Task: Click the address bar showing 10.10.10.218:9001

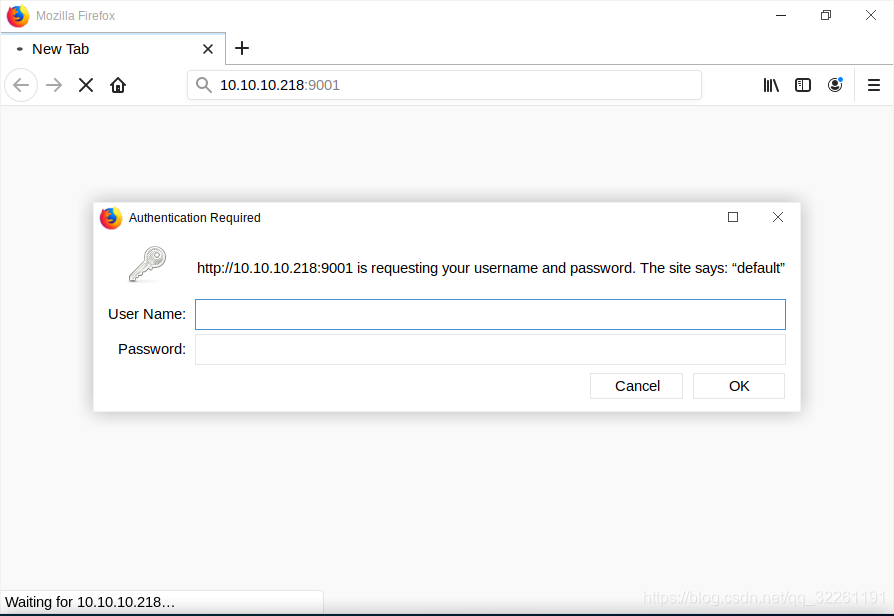Action: [x=444, y=85]
